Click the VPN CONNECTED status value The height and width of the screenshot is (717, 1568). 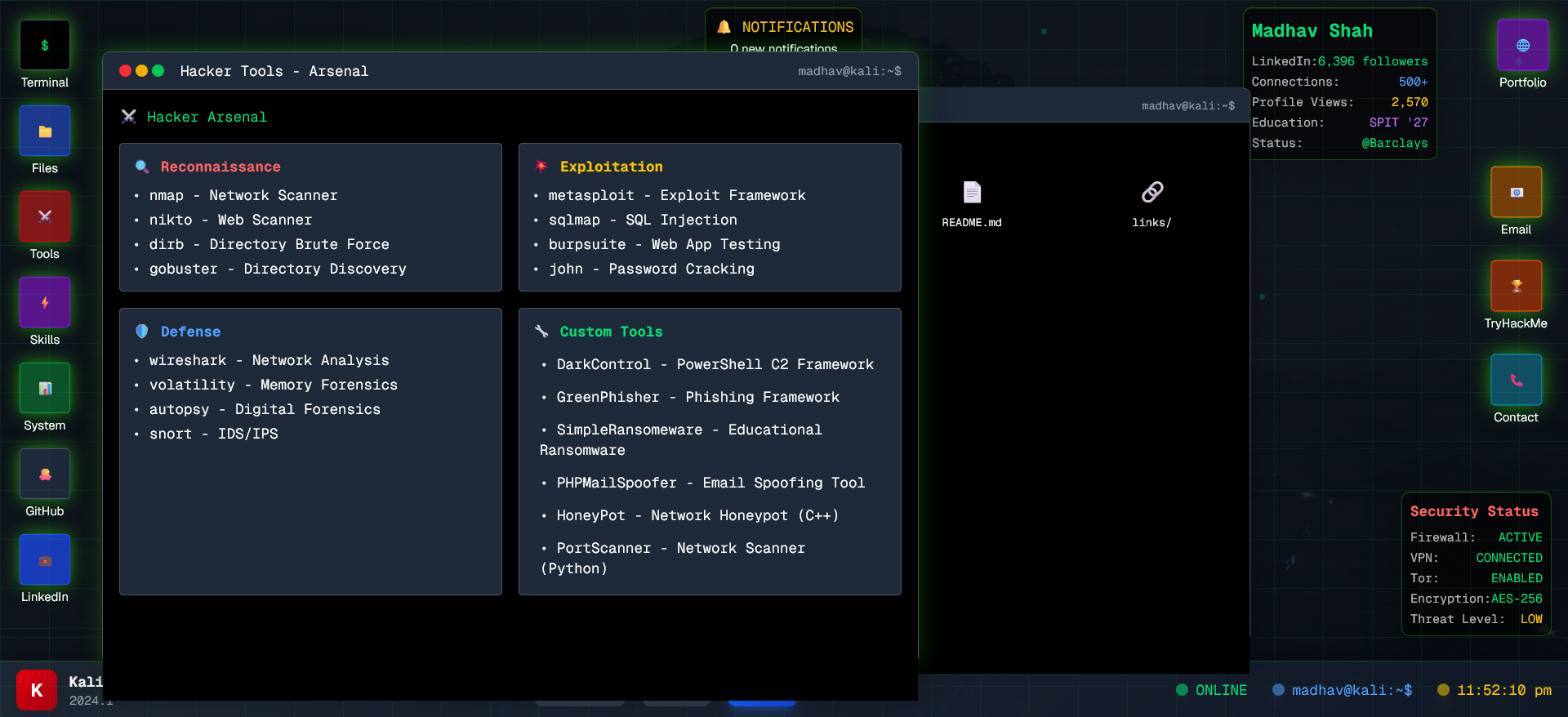[x=1509, y=558]
